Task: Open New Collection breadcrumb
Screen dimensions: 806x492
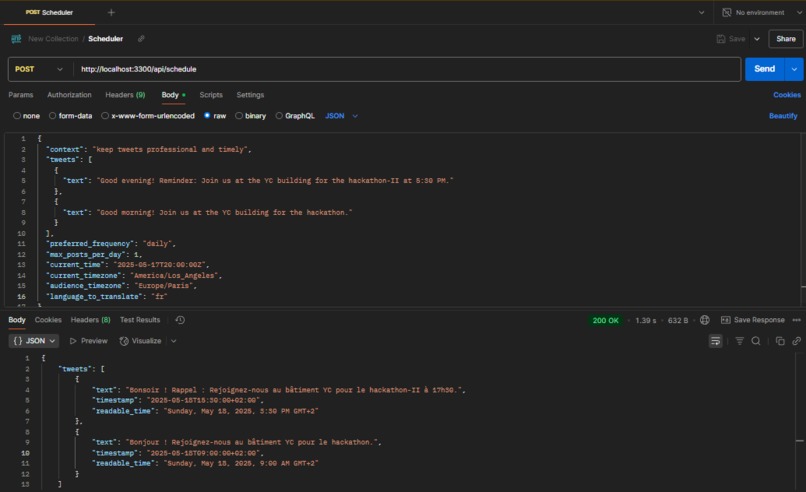Action: [53, 39]
